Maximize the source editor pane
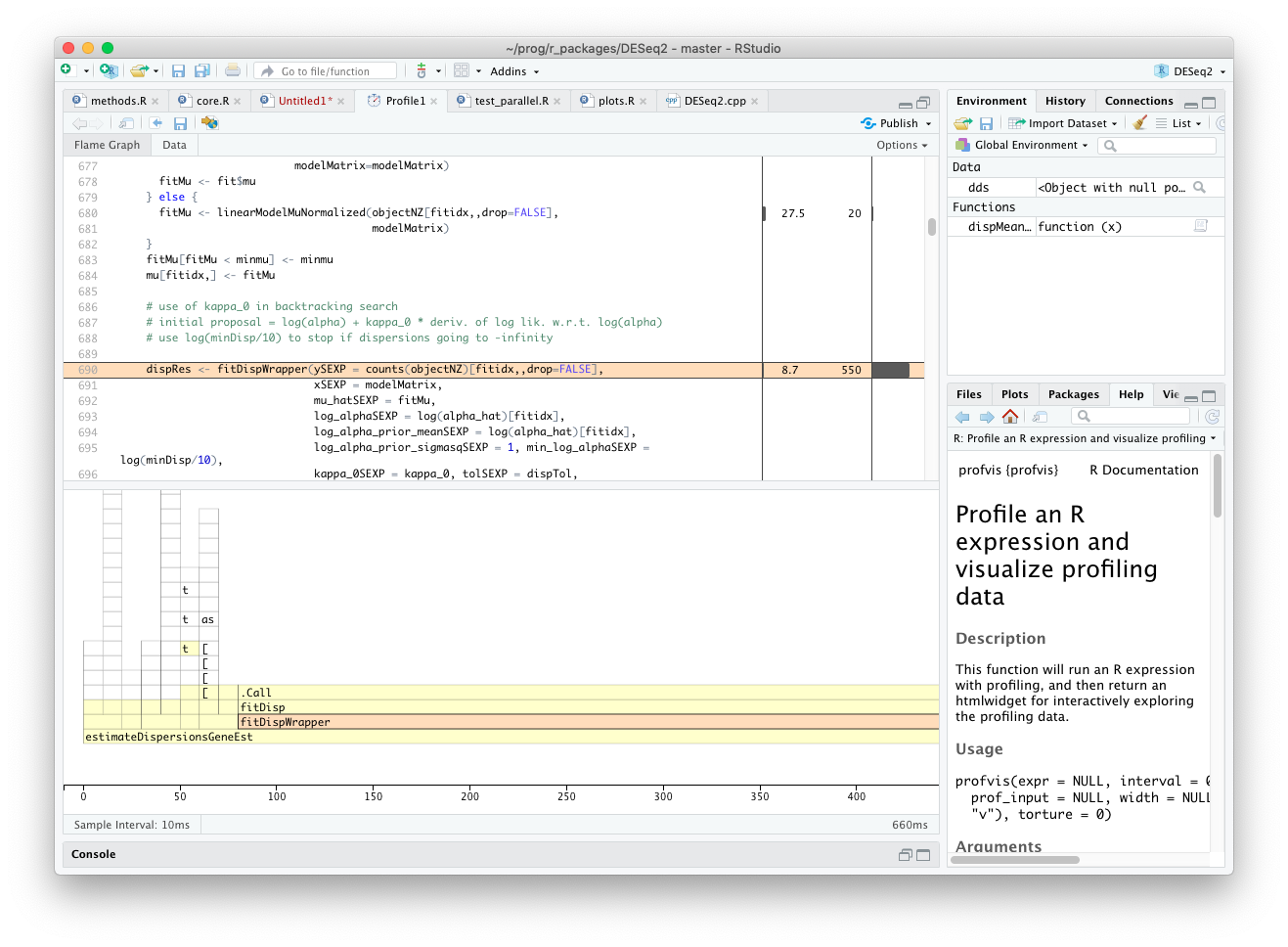The height and width of the screenshot is (947, 1288). tap(923, 103)
